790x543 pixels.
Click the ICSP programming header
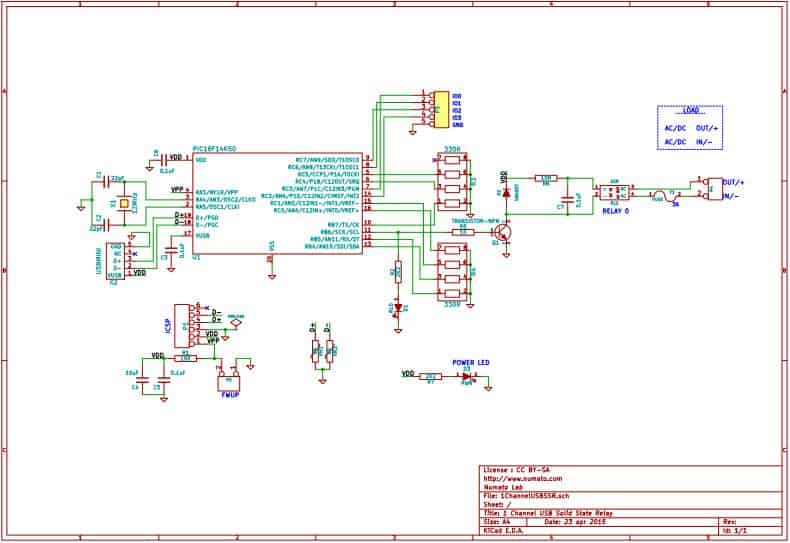181,323
